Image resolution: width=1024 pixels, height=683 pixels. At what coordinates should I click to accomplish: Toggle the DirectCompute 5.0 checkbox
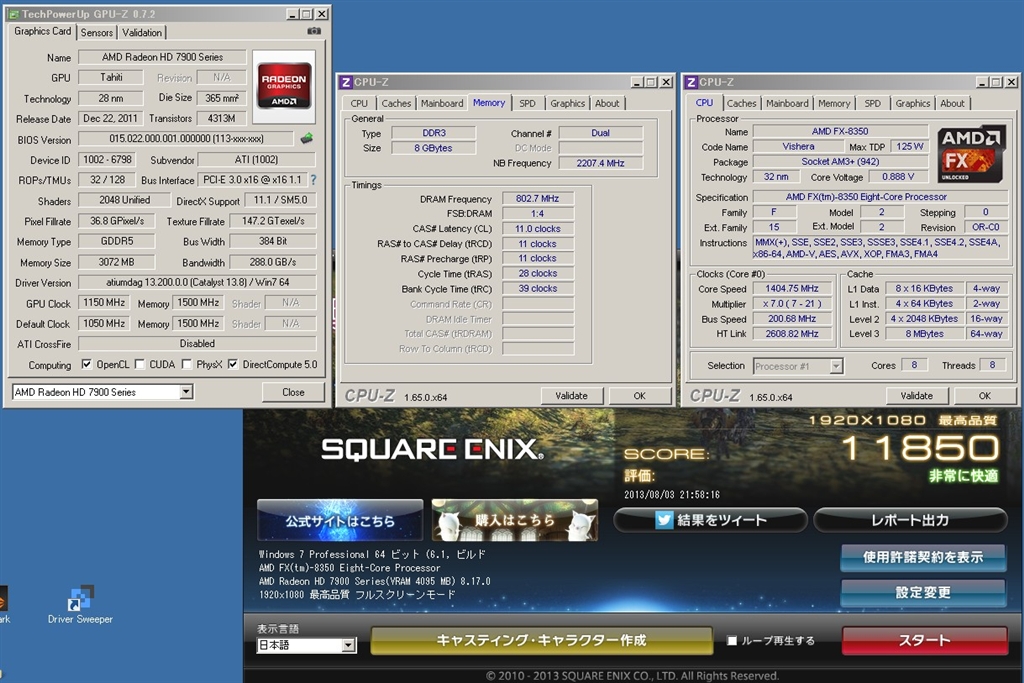pyautogui.click(x=232, y=364)
